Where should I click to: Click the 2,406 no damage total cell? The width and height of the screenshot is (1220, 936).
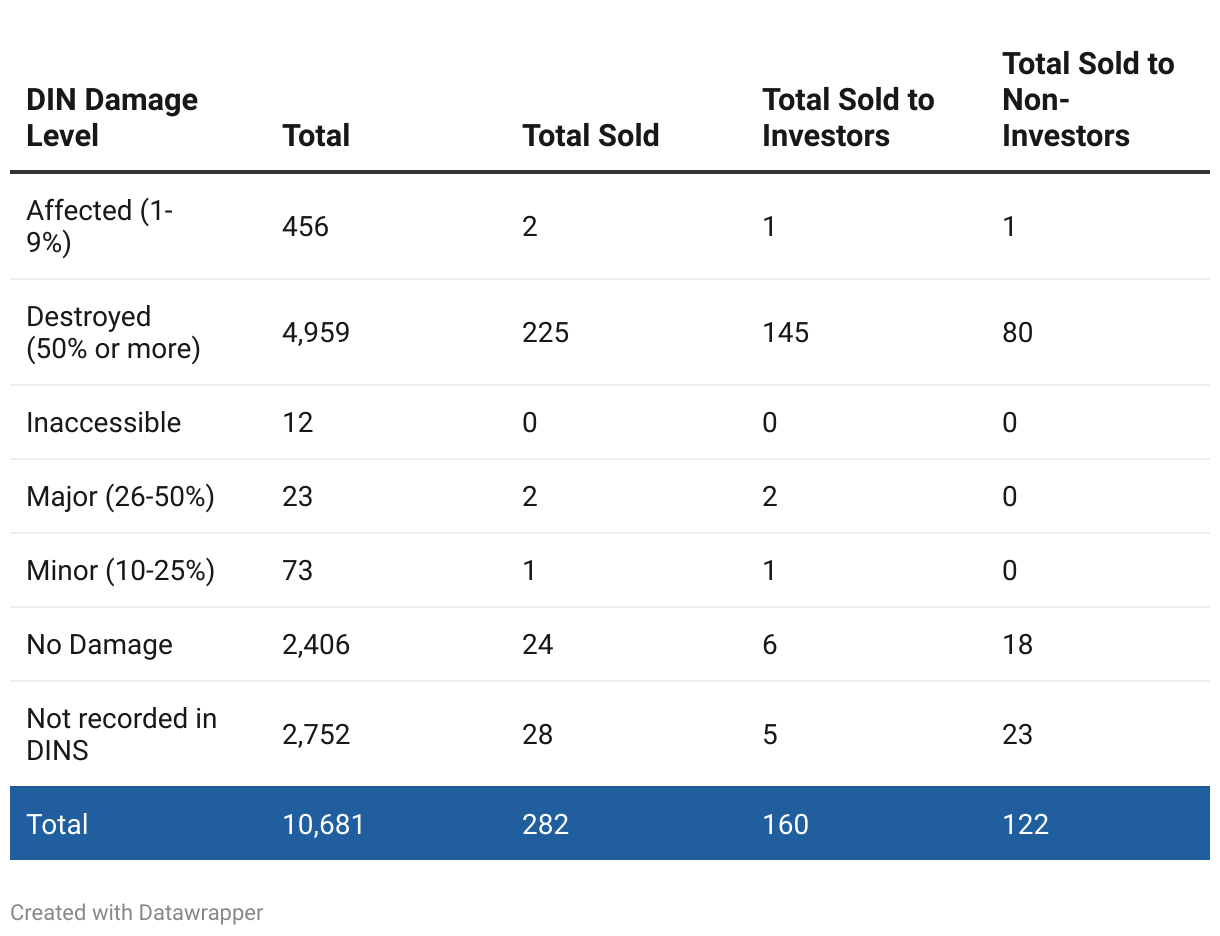[316, 645]
